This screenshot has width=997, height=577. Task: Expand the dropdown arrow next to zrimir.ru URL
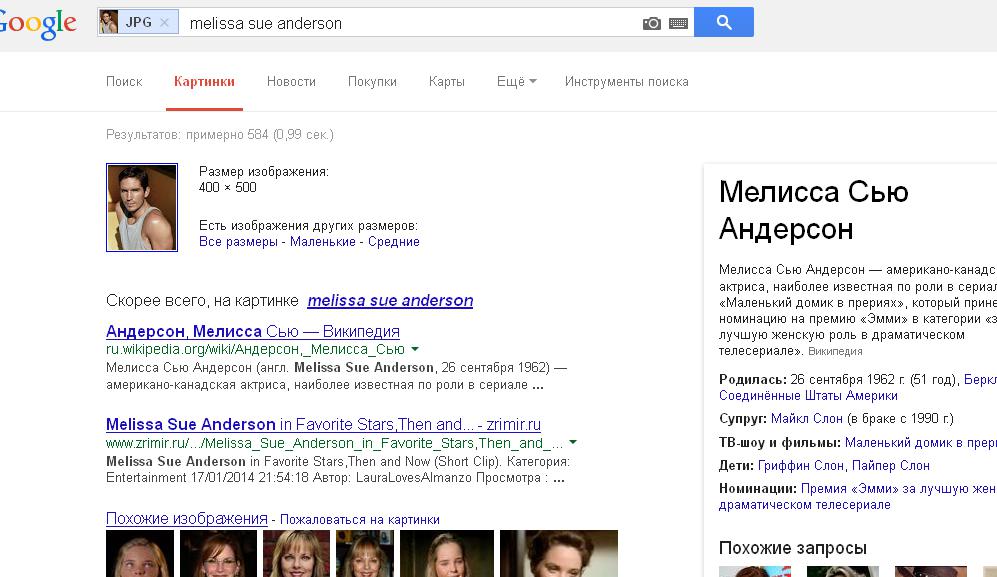click(x=573, y=441)
